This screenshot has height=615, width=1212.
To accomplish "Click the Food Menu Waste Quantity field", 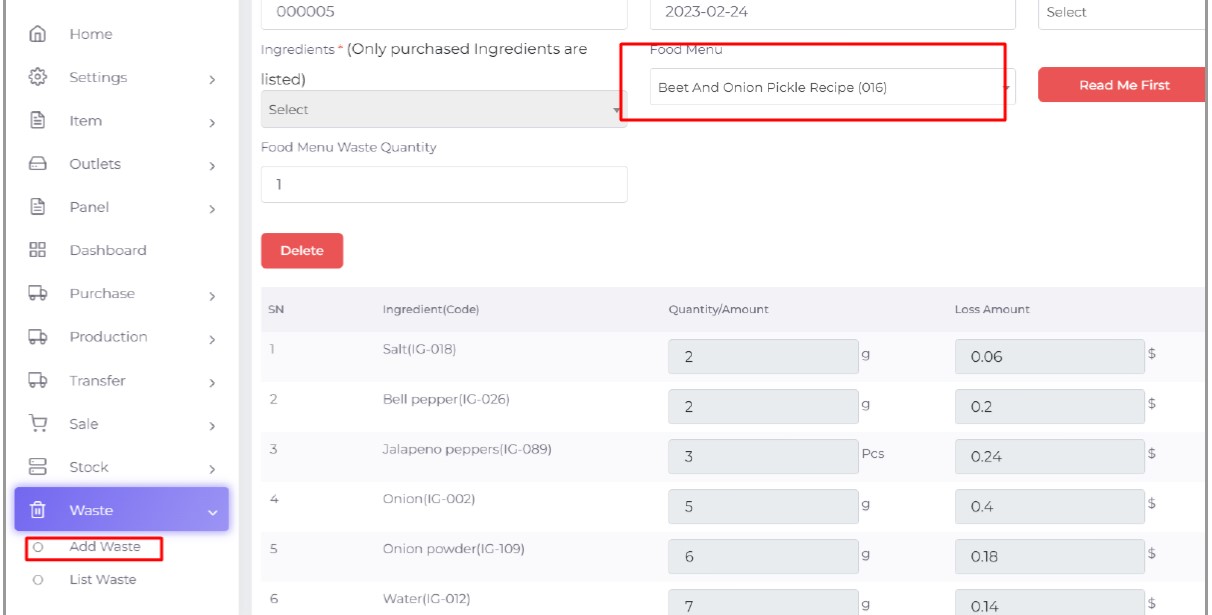I will click(x=443, y=185).
